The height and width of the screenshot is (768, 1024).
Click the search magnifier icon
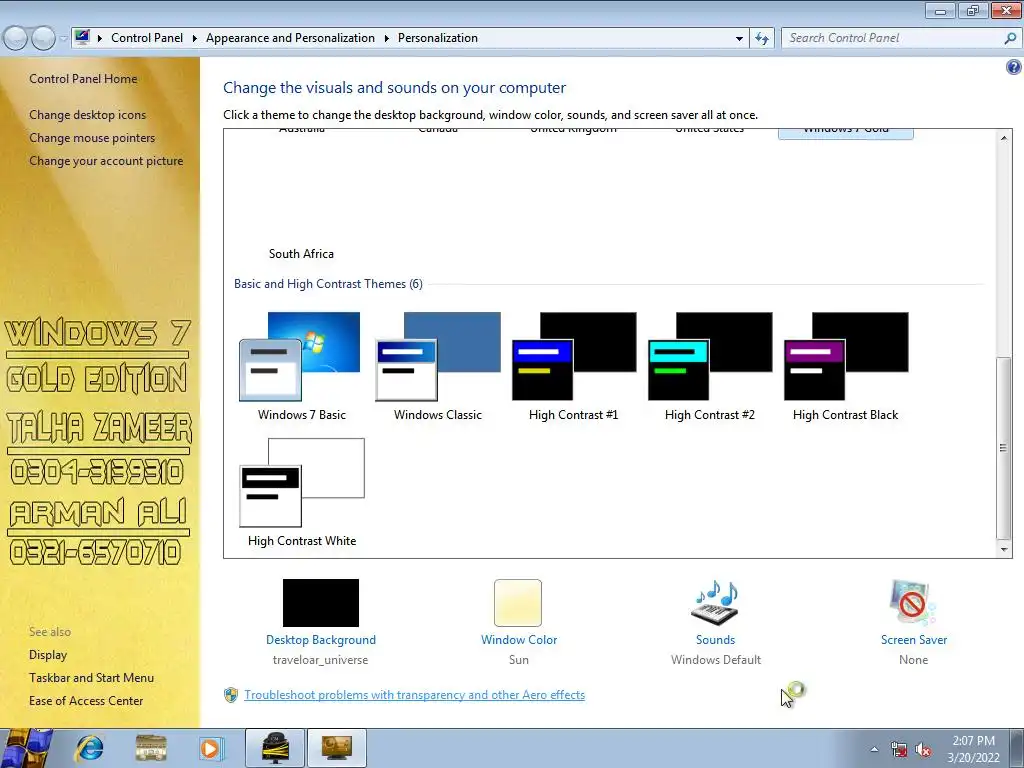tap(1010, 39)
